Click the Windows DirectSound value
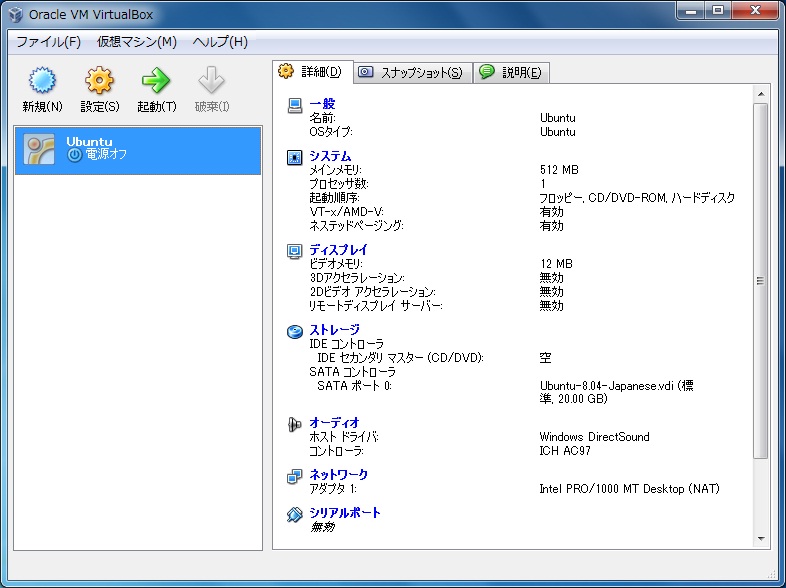Screen dimensions: 786x588 (x=595, y=437)
